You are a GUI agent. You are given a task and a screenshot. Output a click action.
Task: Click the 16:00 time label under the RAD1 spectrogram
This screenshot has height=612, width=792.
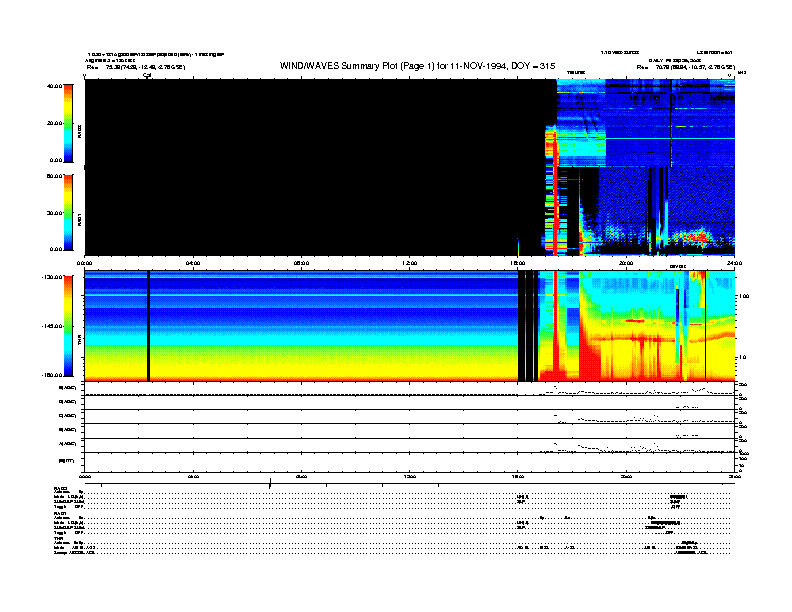[518, 263]
